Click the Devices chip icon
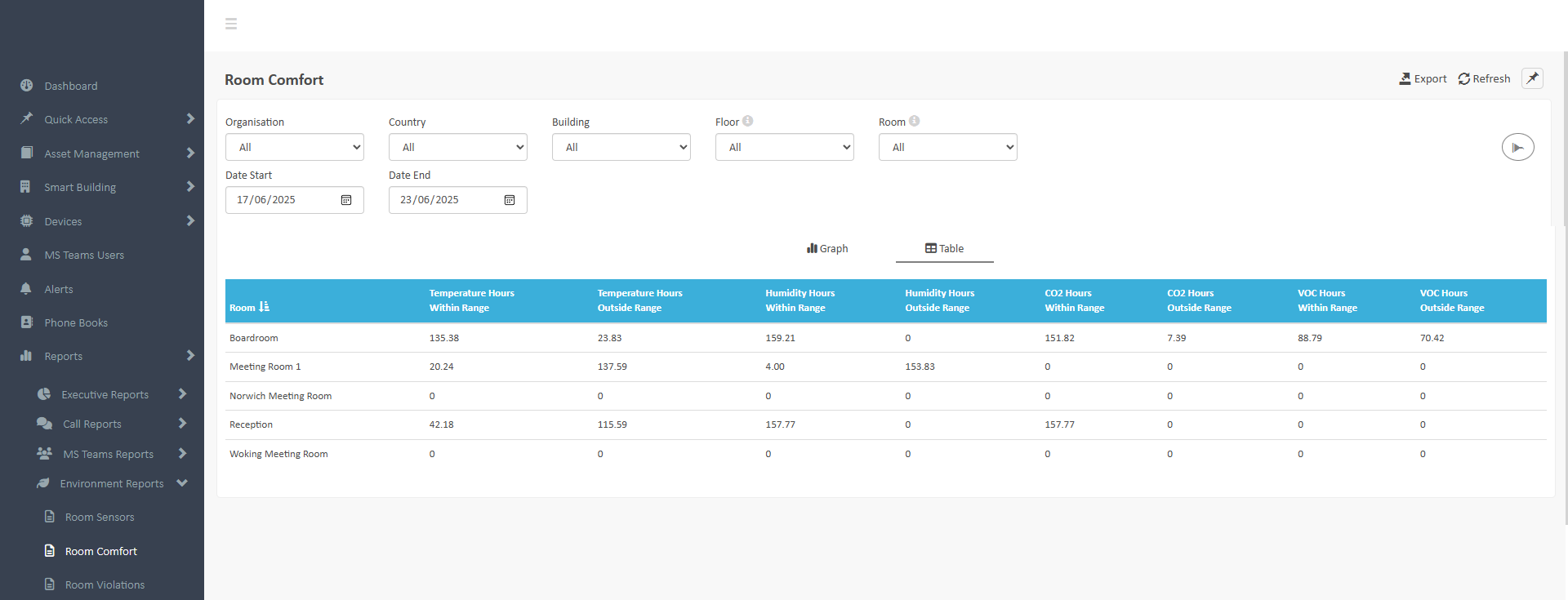The height and width of the screenshot is (600, 1568). (x=27, y=220)
